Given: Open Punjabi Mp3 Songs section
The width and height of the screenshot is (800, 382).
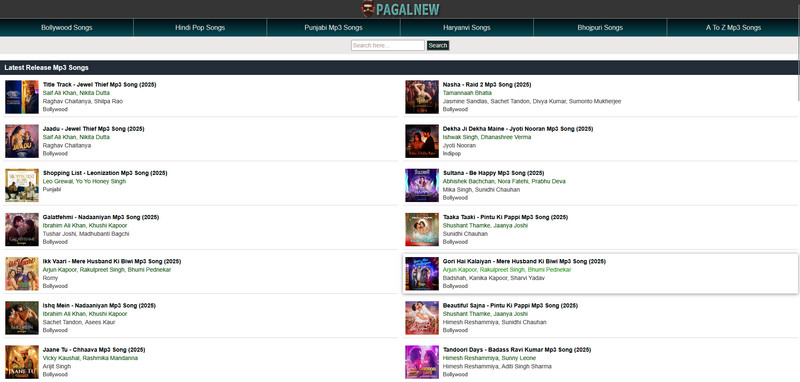Looking at the screenshot, I should (333, 28).
